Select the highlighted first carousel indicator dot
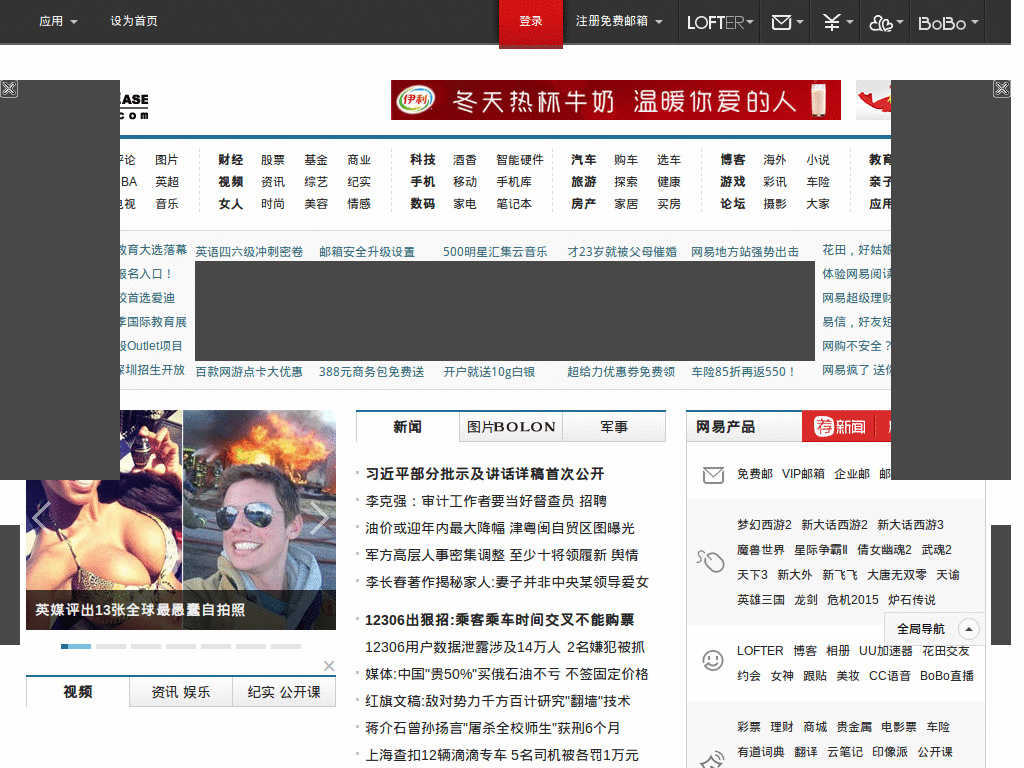The height and width of the screenshot is (768, 1024). pyautogui.click(x=75, y=646)
